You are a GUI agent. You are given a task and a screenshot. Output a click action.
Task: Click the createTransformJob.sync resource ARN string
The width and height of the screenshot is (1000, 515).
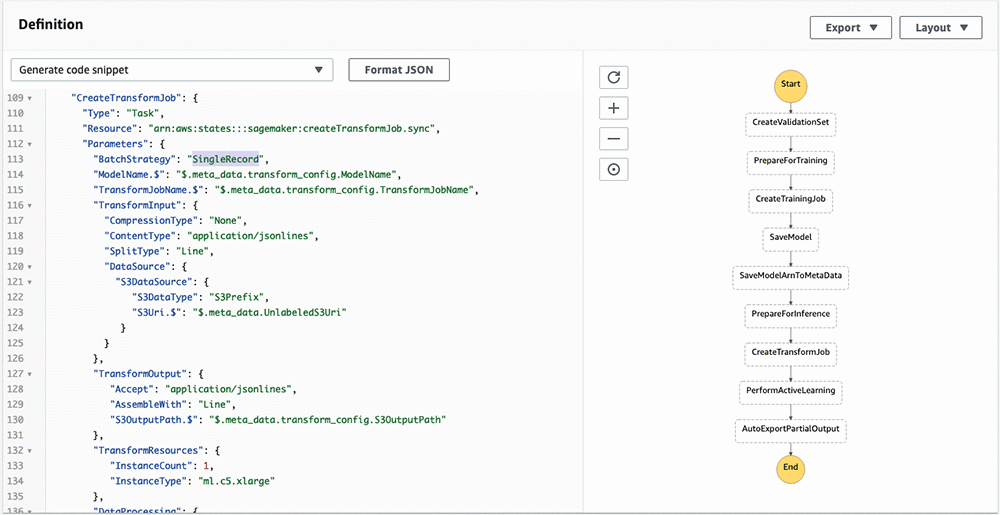(x=291, y=129)
